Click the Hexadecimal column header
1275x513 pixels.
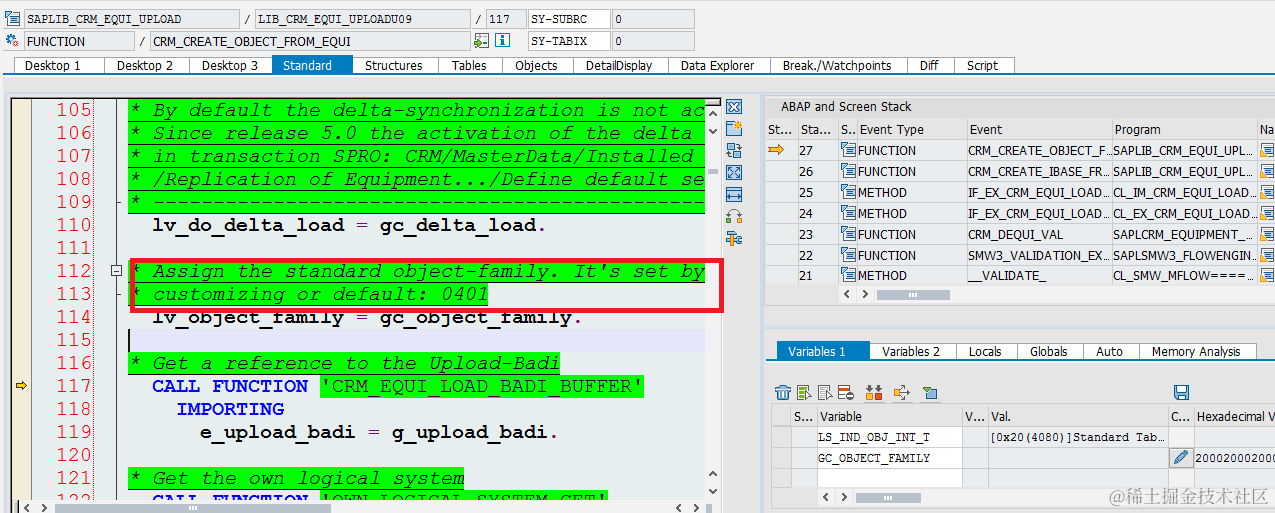[x=1234, y=416]
